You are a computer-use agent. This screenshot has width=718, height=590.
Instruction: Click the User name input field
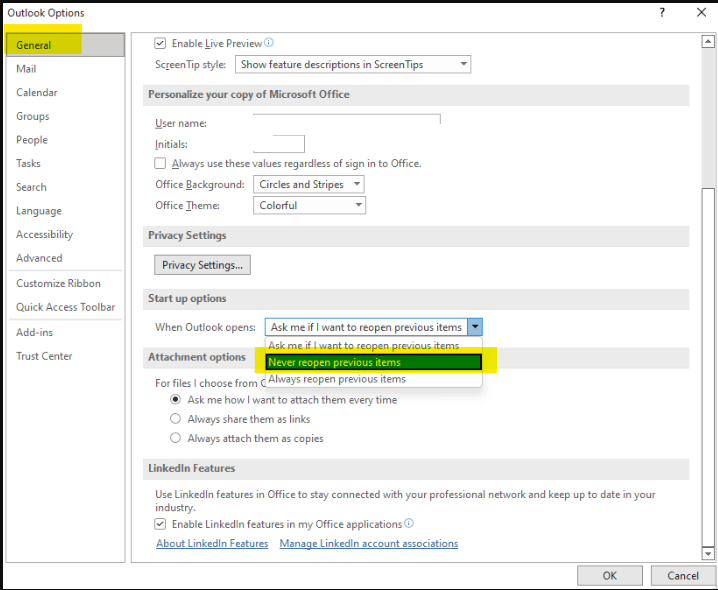(347, 122)
